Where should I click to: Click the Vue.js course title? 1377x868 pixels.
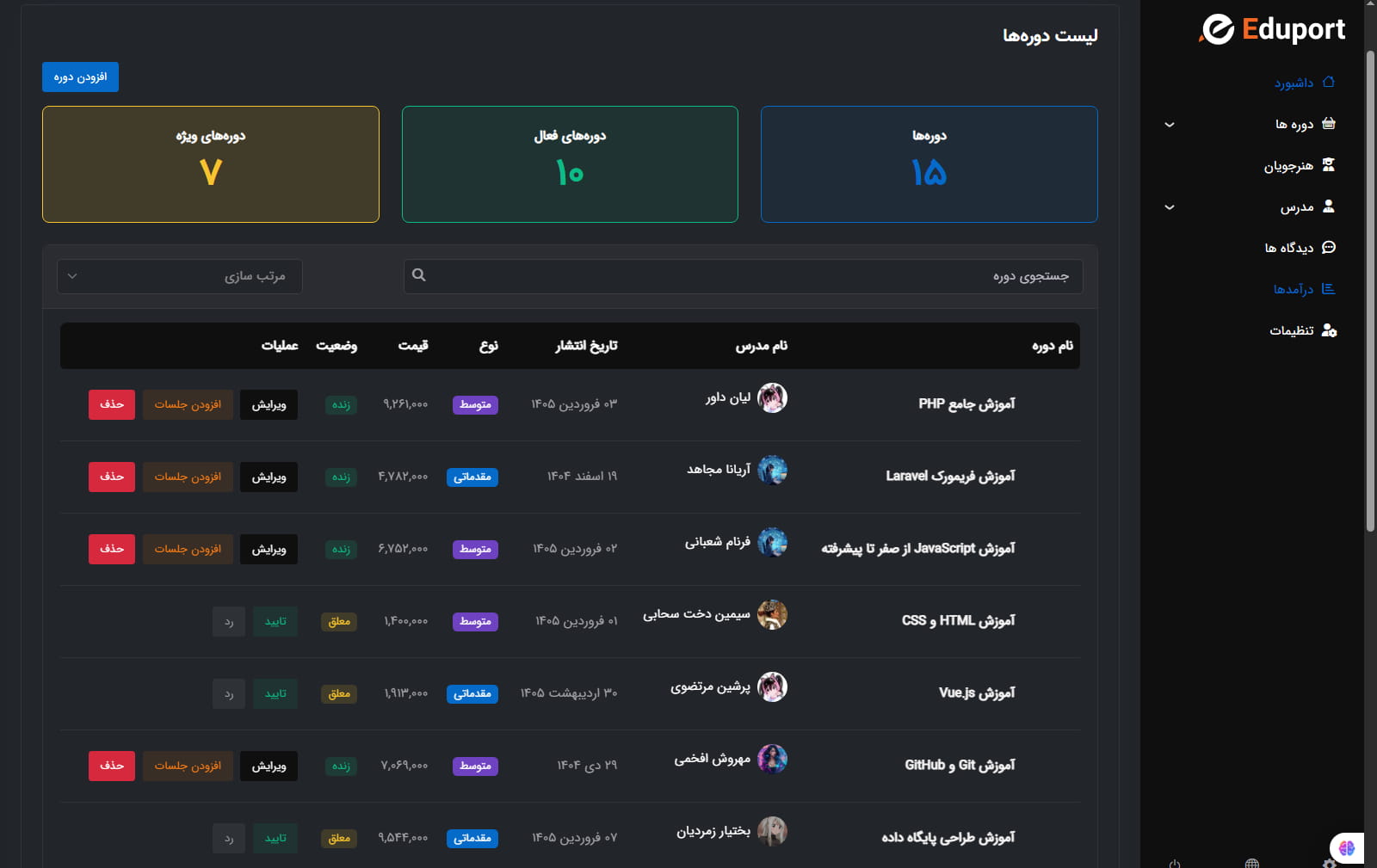[977, 693]
